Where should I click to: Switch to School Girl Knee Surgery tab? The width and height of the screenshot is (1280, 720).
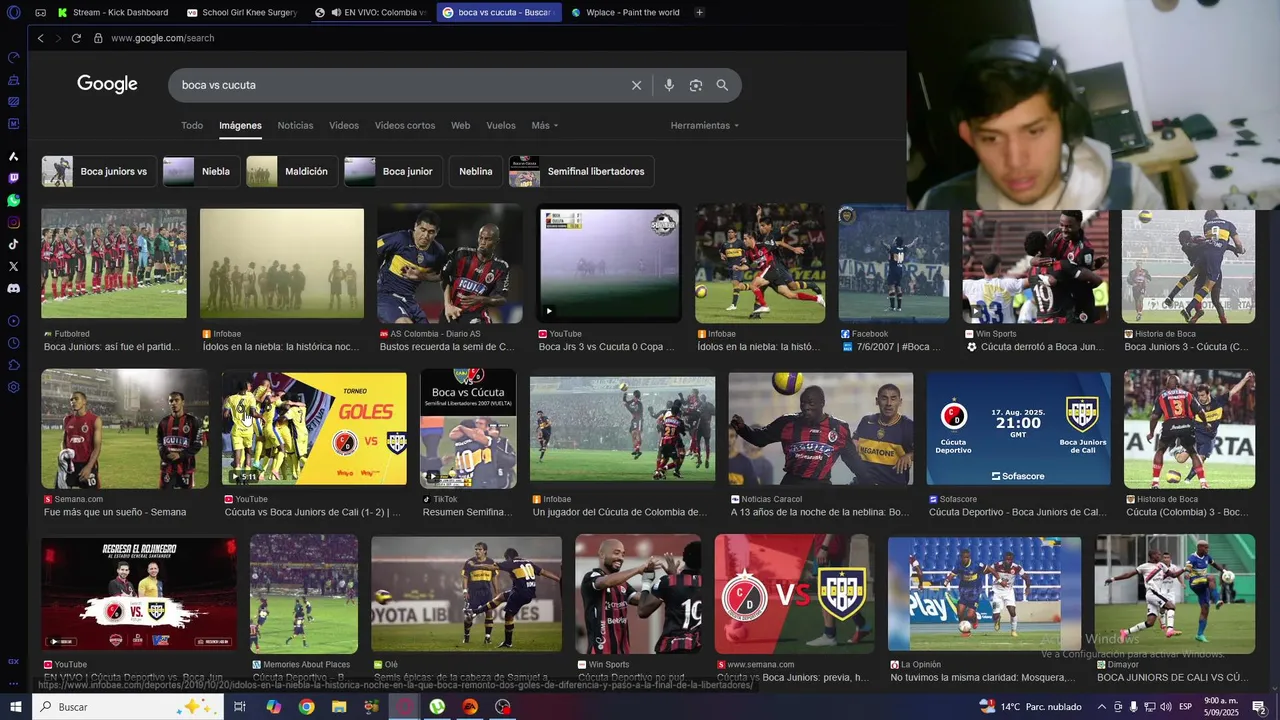242,13
